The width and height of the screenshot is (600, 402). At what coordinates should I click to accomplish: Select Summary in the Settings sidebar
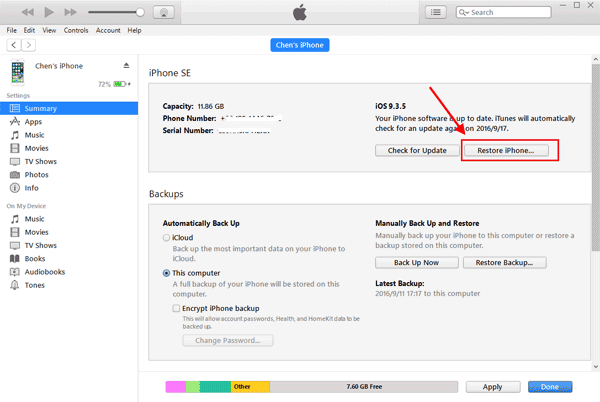69,108
